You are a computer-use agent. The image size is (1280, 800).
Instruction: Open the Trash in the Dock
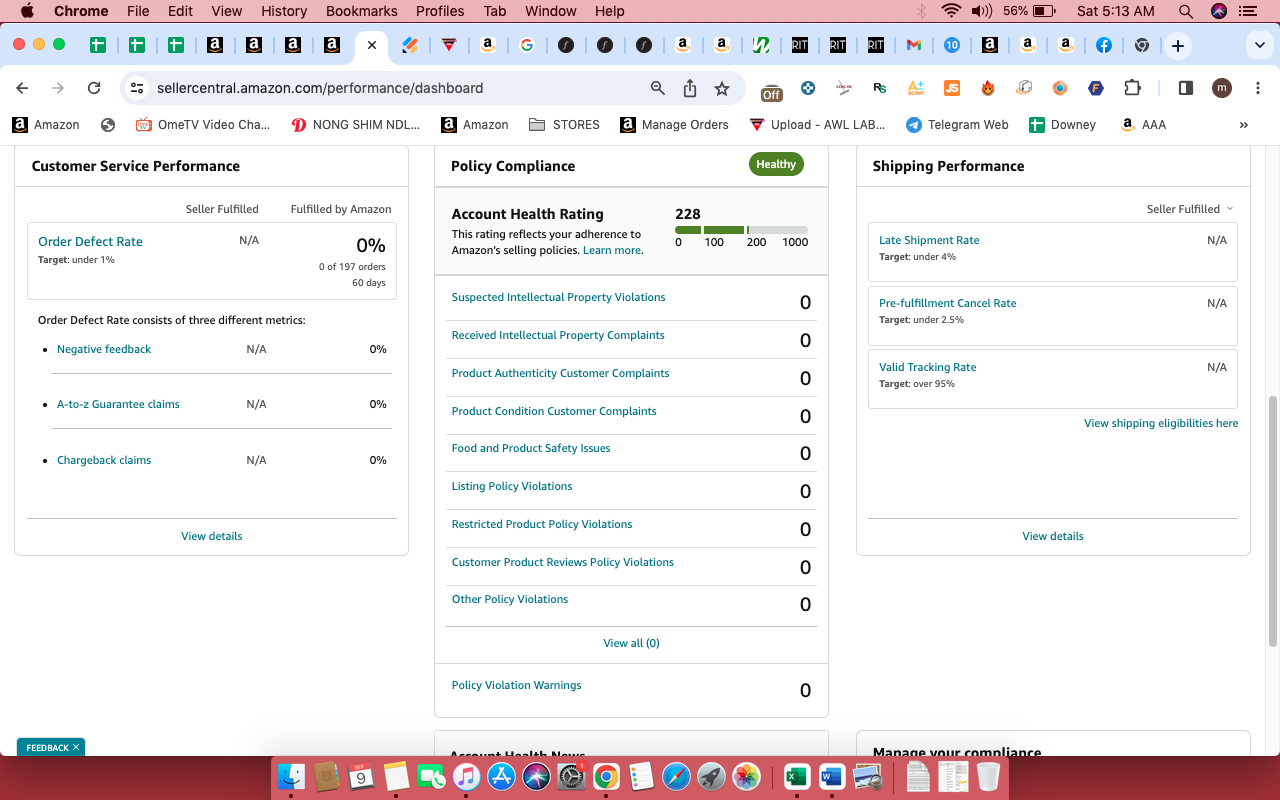[988, 777]
